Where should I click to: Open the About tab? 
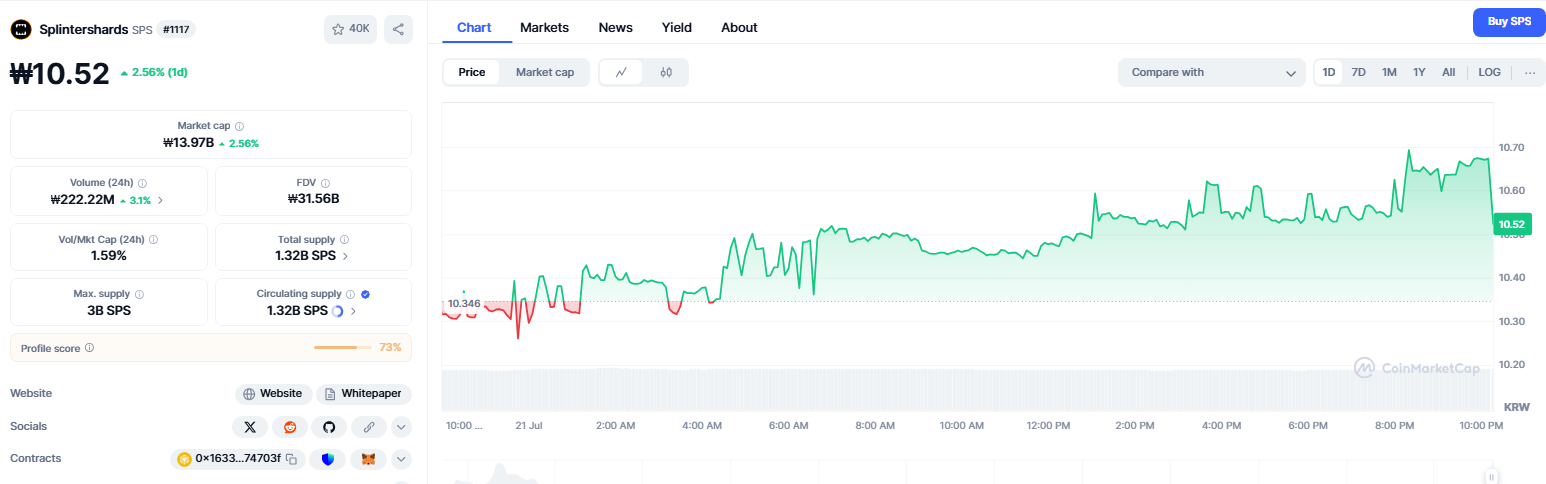click(x=739, y=27)
